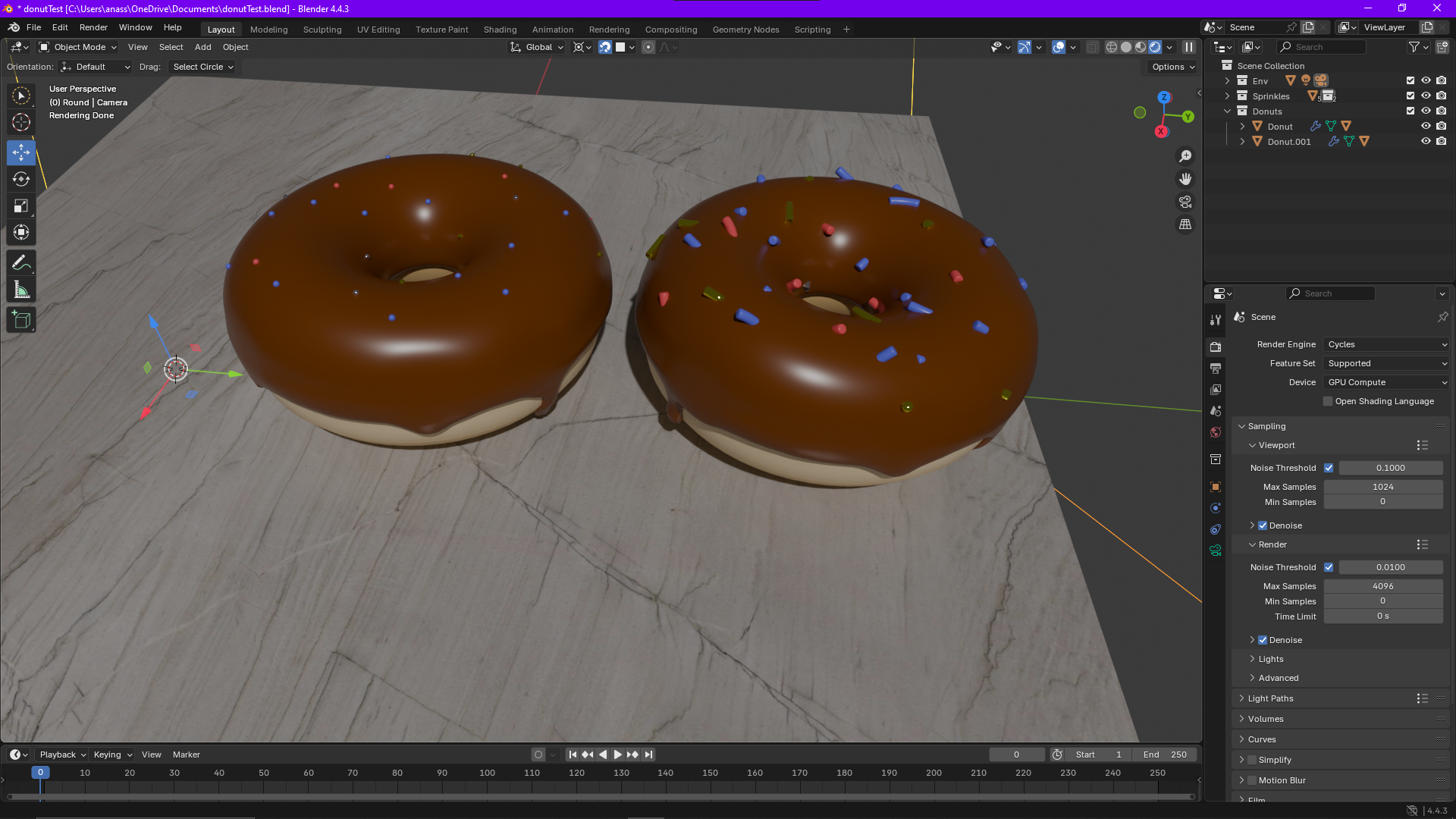This screenshot has height=819, width=1456.
Task: Open the Output properties tab
Action: (1216, 368)
